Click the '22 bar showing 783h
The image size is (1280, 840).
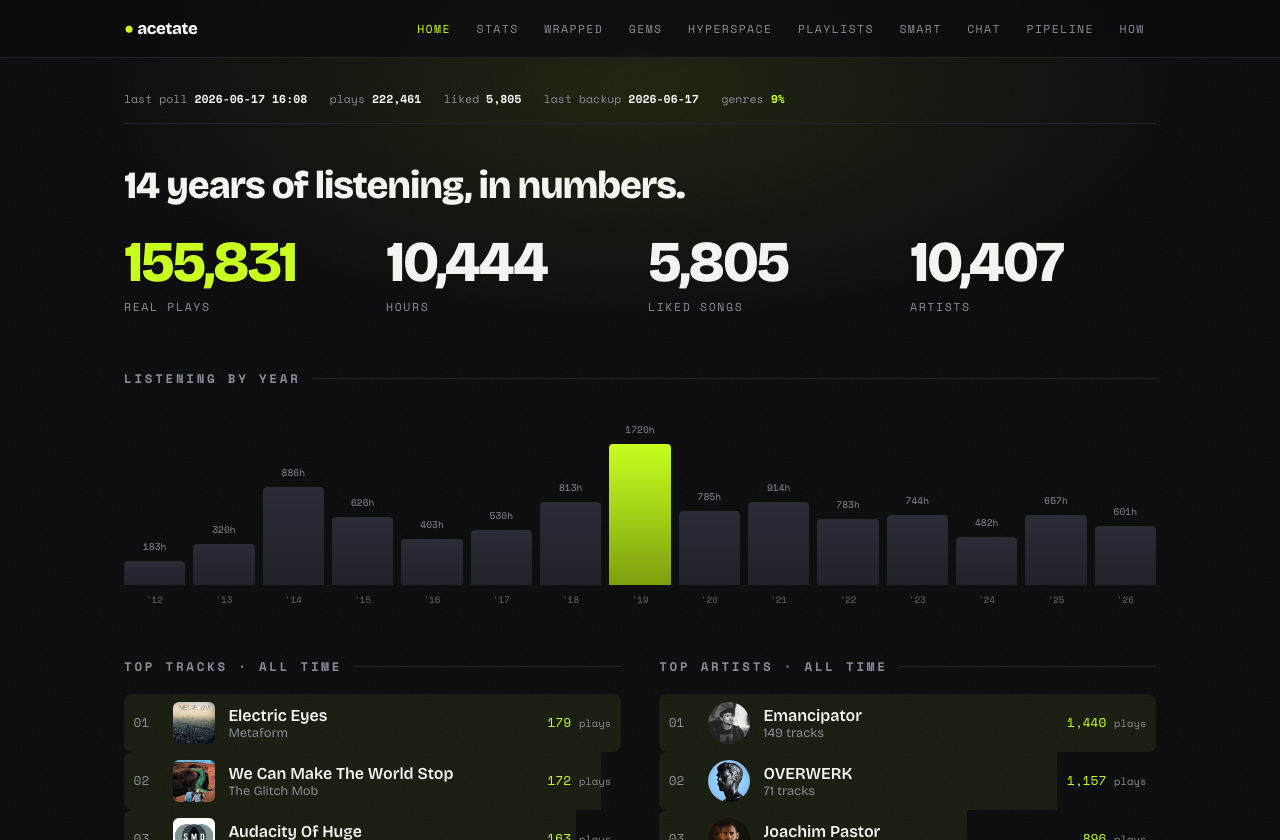pyautogui.click(x=848, y=552)
